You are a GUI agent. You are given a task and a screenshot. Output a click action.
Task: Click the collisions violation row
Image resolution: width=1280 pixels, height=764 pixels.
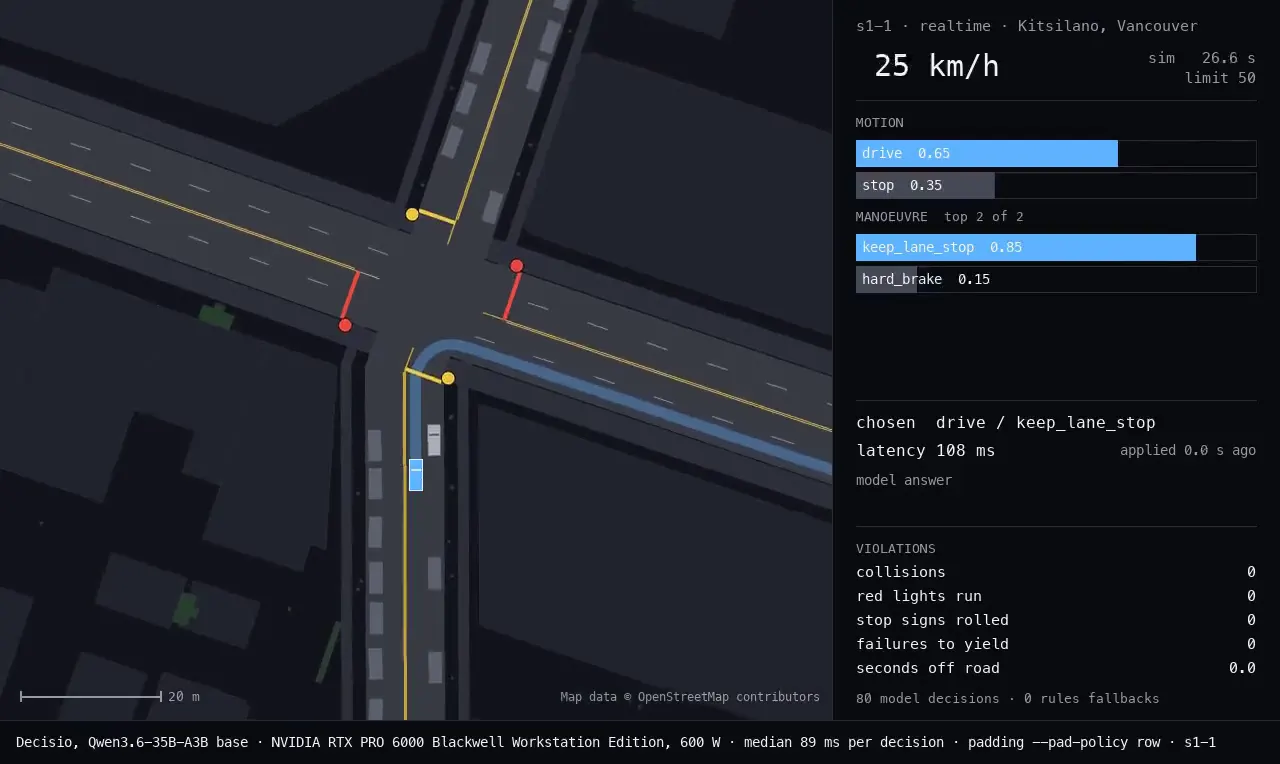pos(1056,572)
